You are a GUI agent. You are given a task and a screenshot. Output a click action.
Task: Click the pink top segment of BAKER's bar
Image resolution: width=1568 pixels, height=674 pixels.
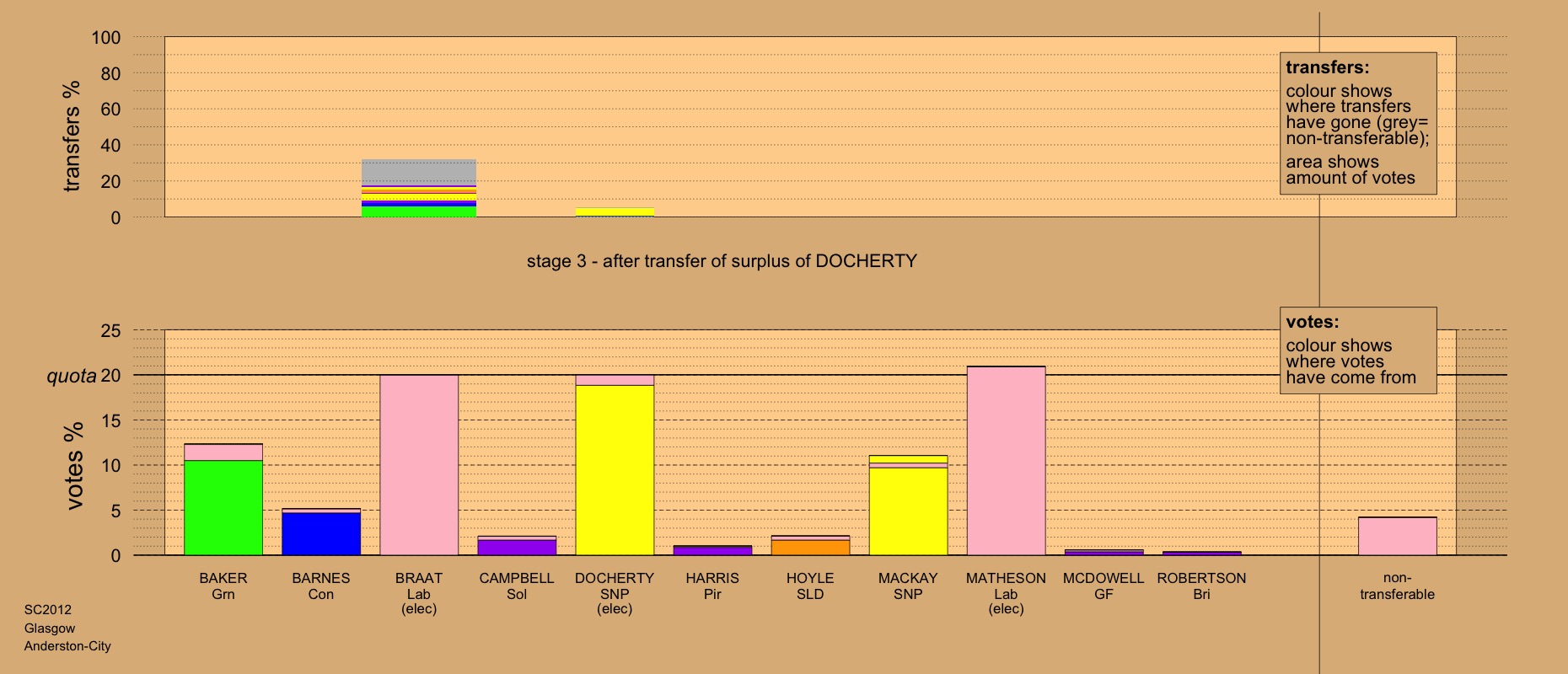pyautogui.click(x=223, y=452)
